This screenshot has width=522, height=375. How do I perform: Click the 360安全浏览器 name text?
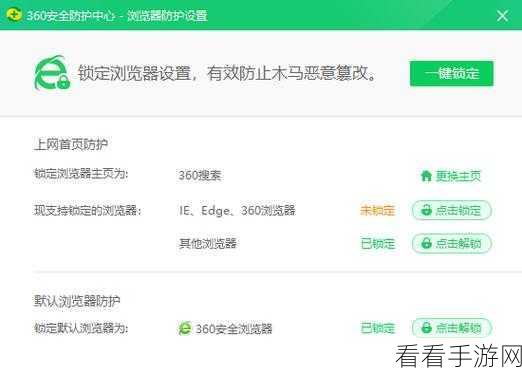234,329
